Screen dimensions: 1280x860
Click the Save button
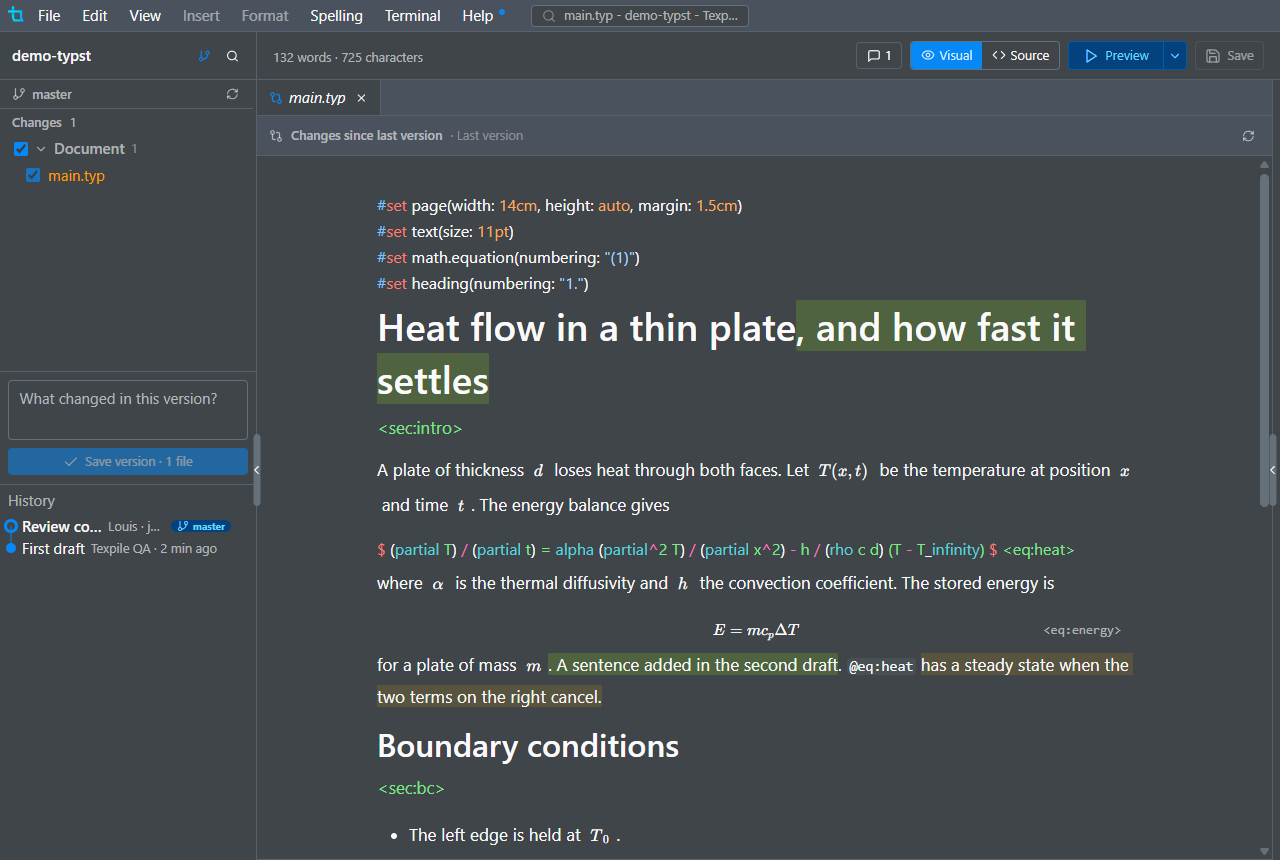coord(1230,56)
